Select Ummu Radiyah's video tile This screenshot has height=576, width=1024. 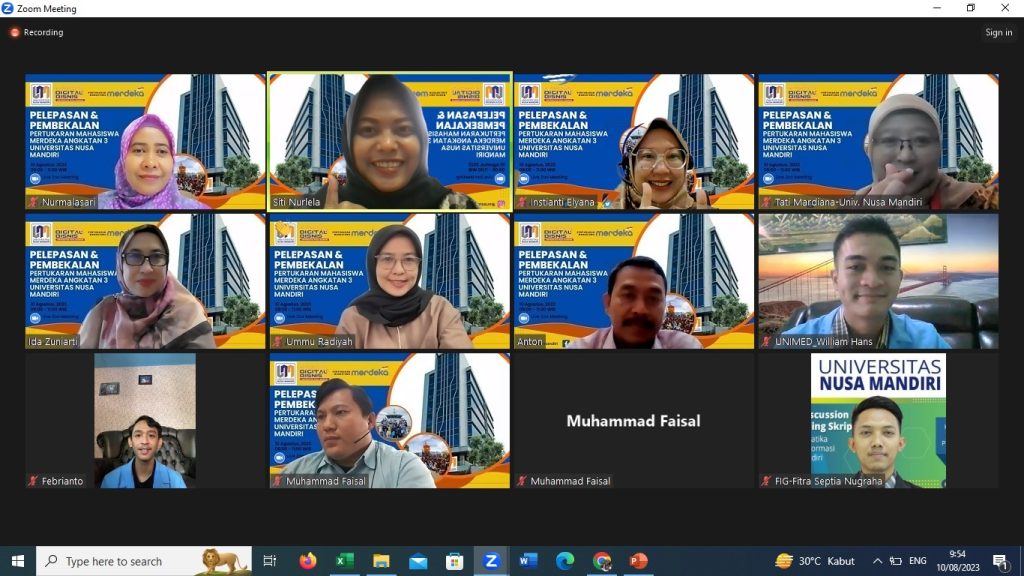click(x=390, y=281)
